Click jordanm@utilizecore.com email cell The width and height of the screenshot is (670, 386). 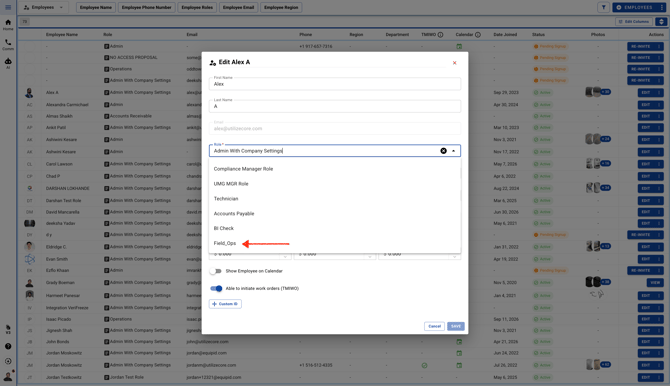tap(211, 365)
